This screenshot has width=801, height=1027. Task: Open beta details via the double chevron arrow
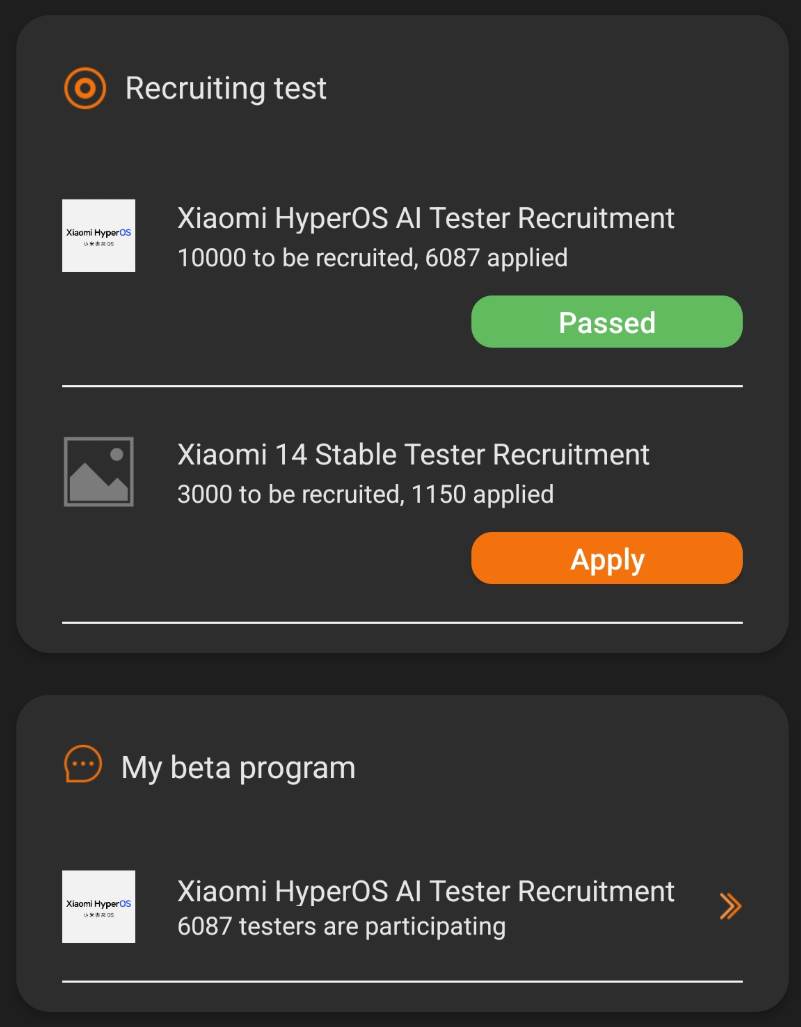click(x=730, y=906)
